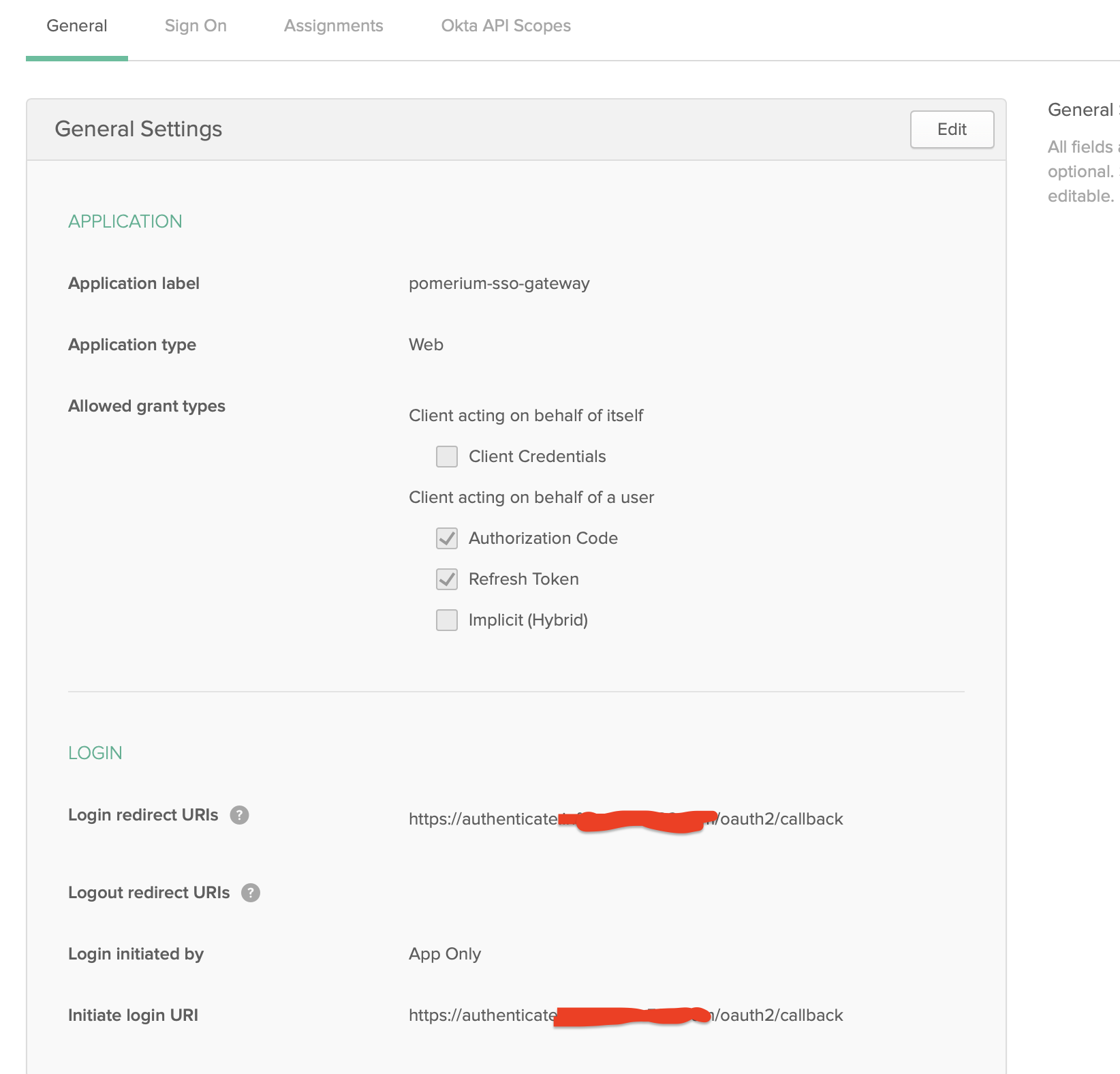Screen dimensions: 1120x1074
Task: Click the LOGIN section heading
Action: (x=95, y=752)
